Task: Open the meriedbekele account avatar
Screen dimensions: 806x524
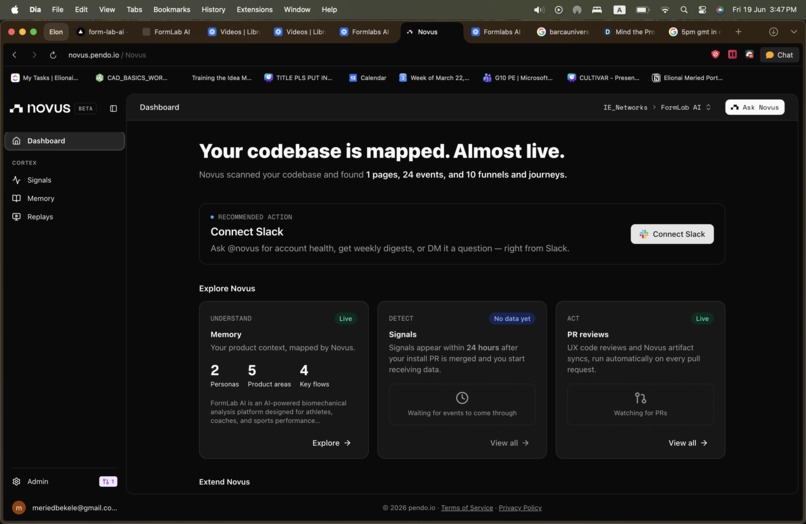Action: tap(19, 508)
